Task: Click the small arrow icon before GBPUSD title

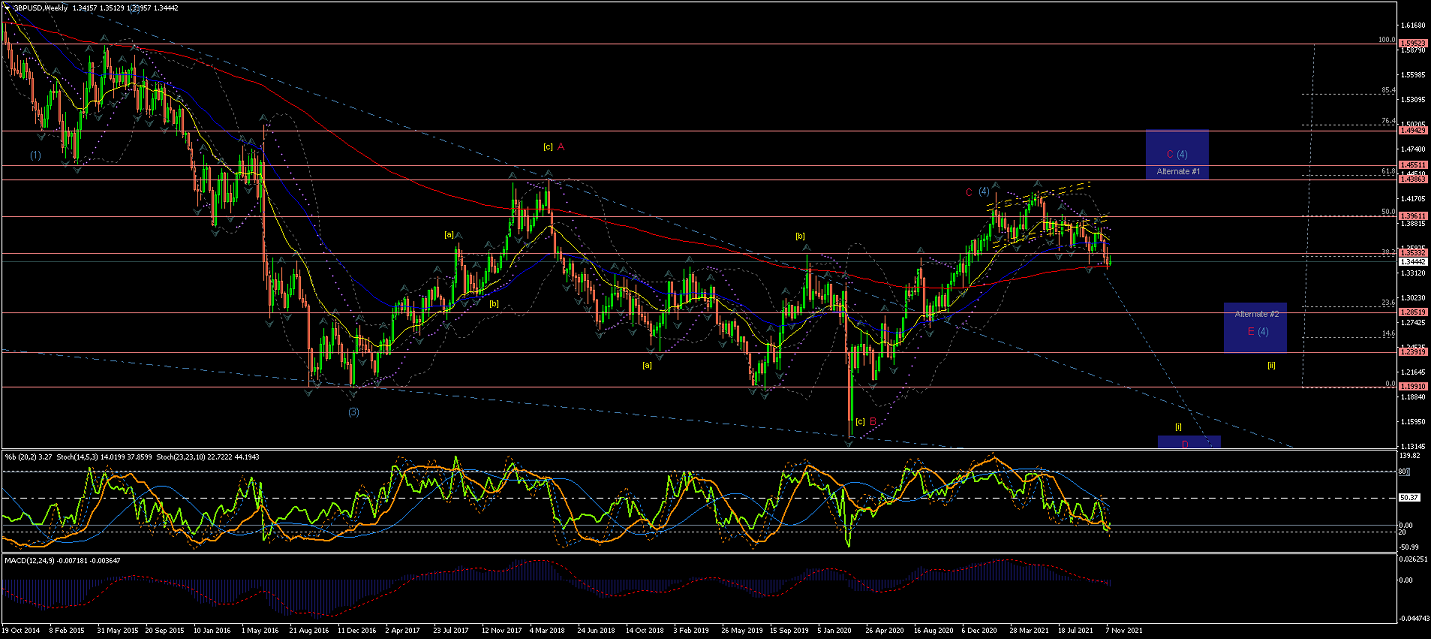Action: 7,8
